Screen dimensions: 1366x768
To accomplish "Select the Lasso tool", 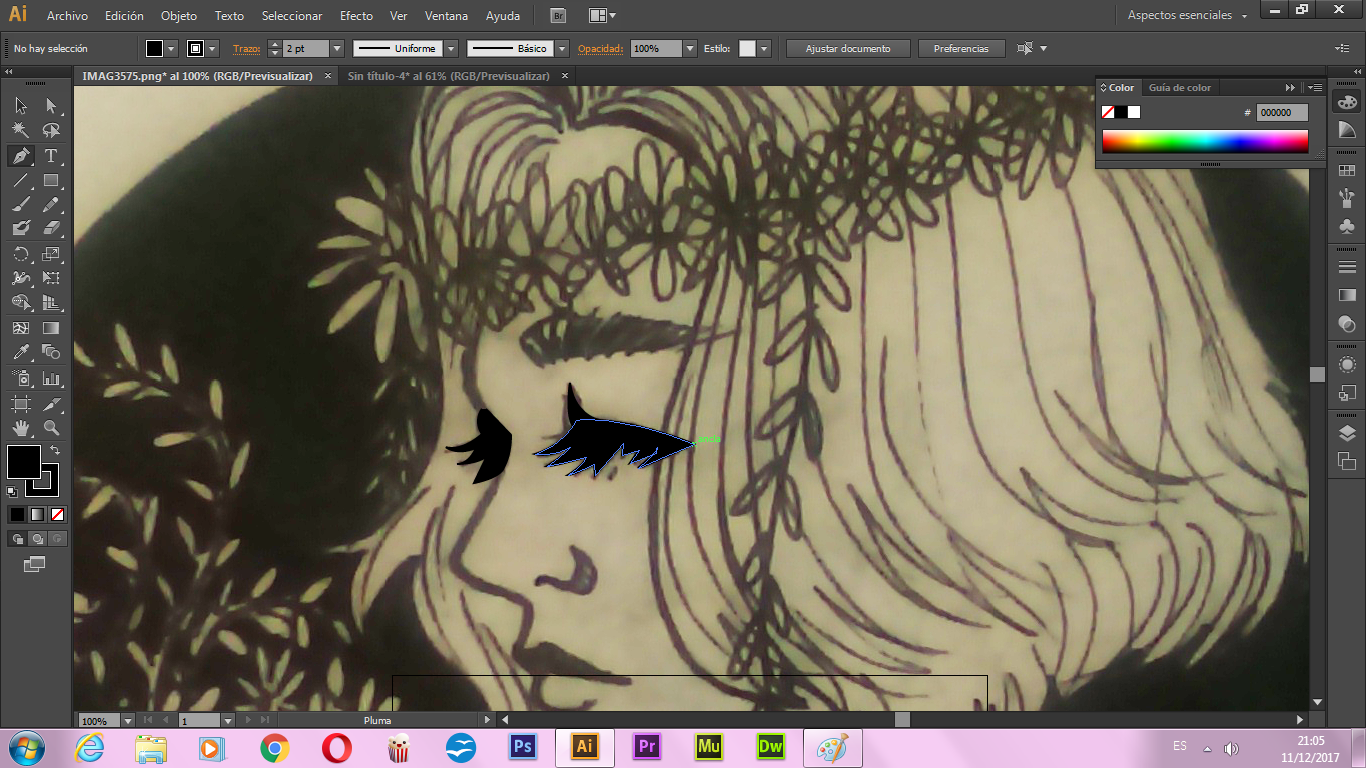I will pyautogui.click(x=51, y=130).
